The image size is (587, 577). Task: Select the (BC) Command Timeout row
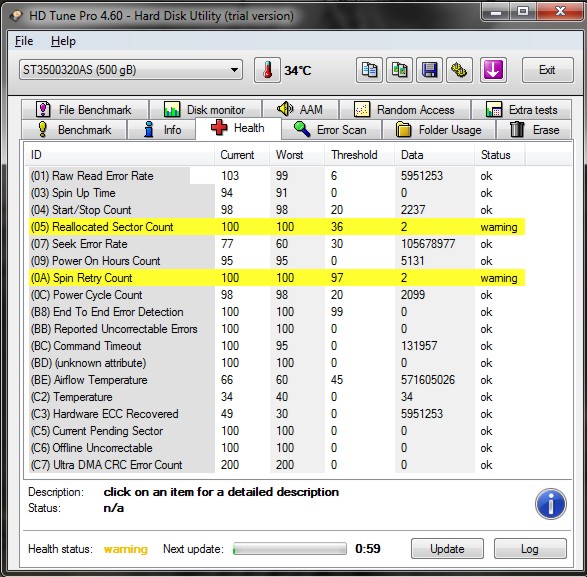coord(277,346)
